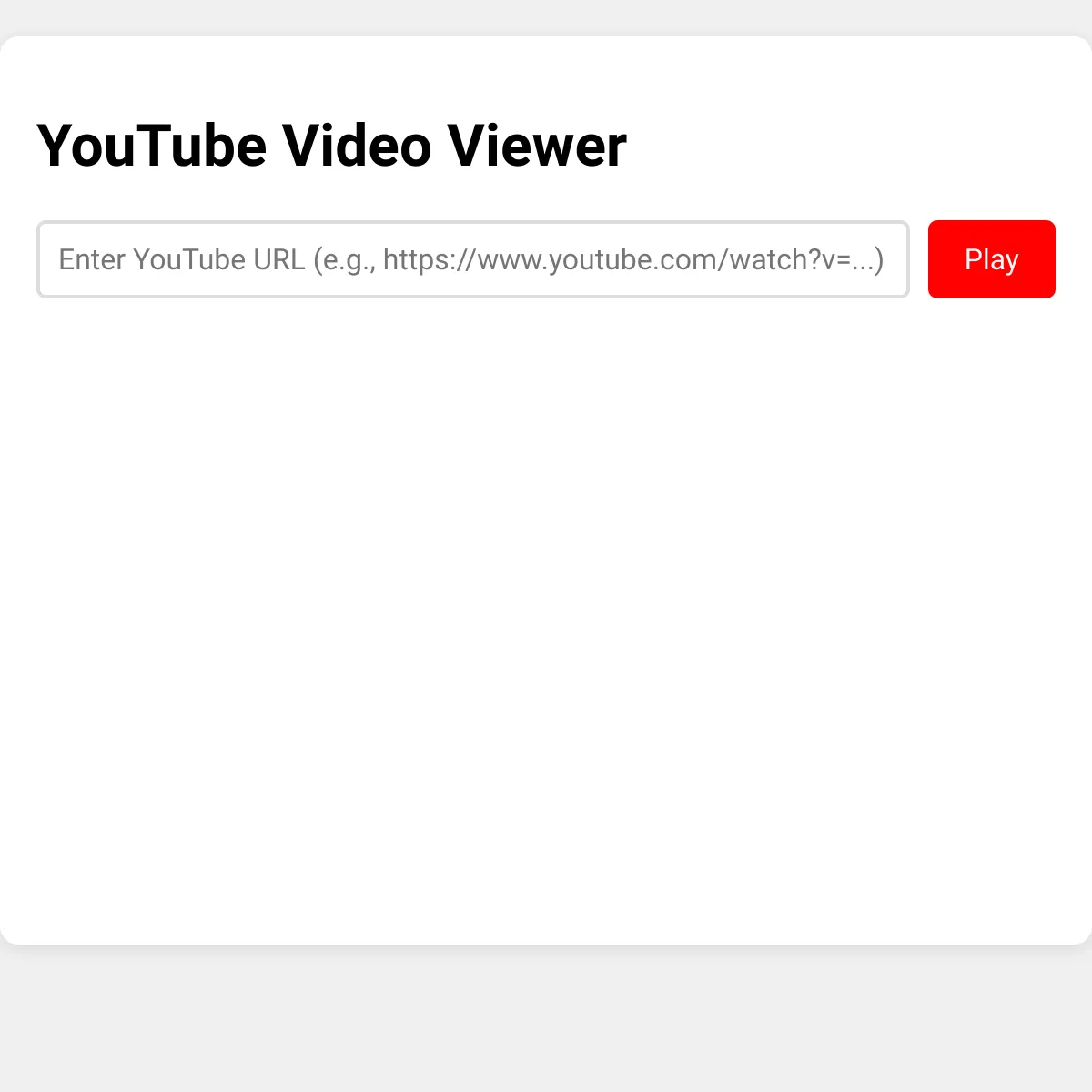Click the YouTube Video Viewer heading
1092x1092 pixels.
pyautogui.click(x=331, y=146)
